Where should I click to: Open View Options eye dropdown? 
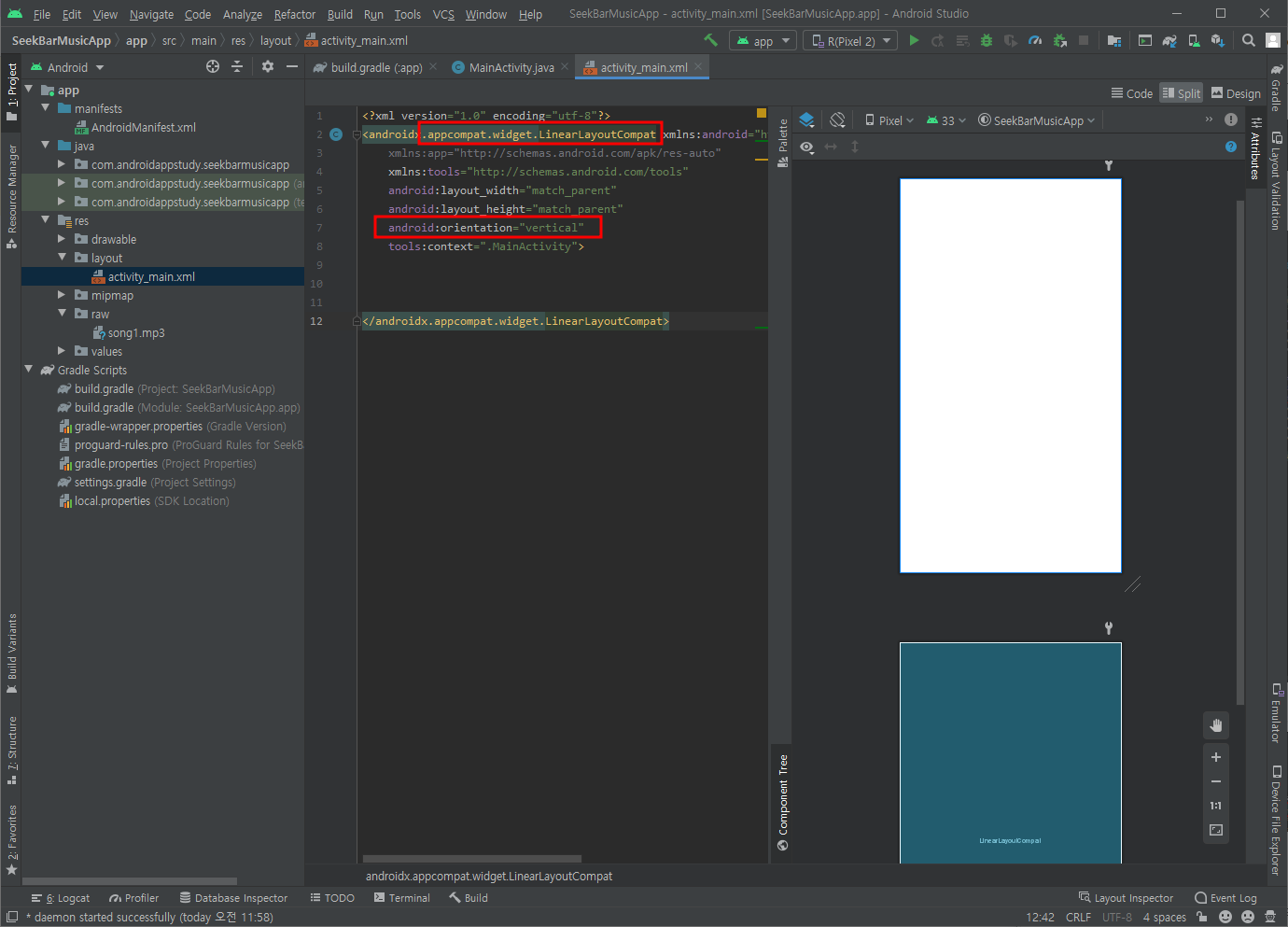click(x=807, y=147)
